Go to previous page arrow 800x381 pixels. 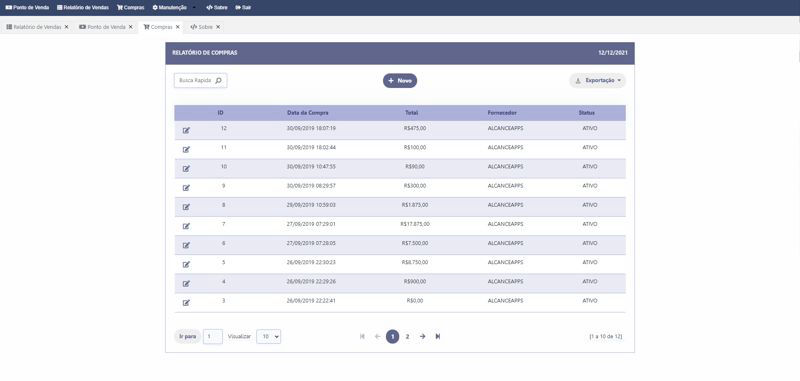point(378,337)
